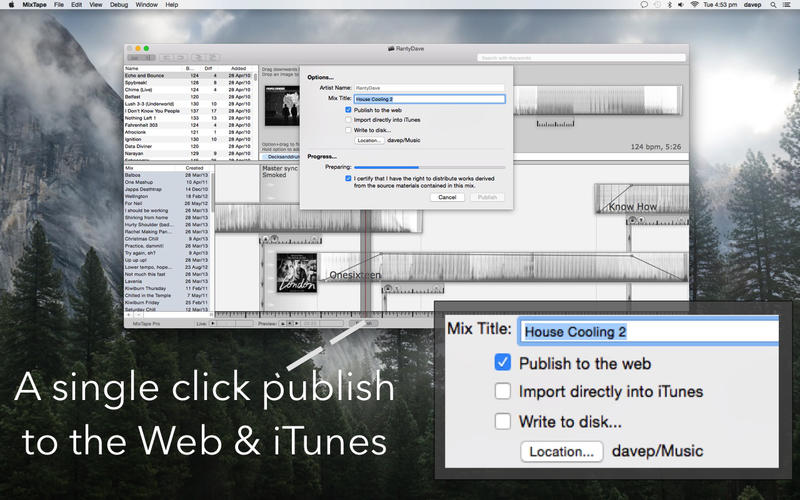Open the Debug menu
800x500 pixels.
click(x=119, y=5)
